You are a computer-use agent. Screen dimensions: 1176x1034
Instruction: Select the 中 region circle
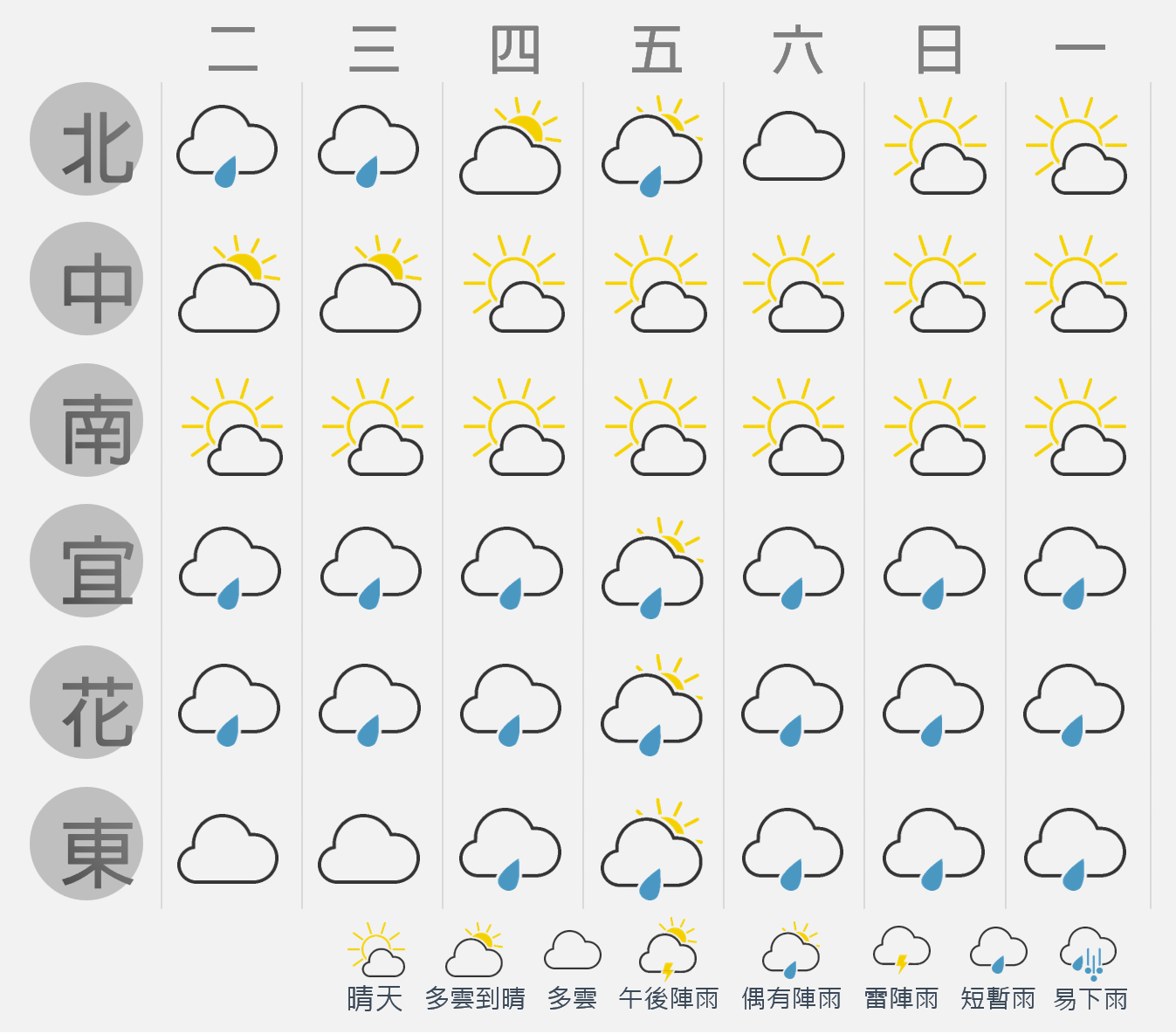pyautogui.click(x=86, y=279)
